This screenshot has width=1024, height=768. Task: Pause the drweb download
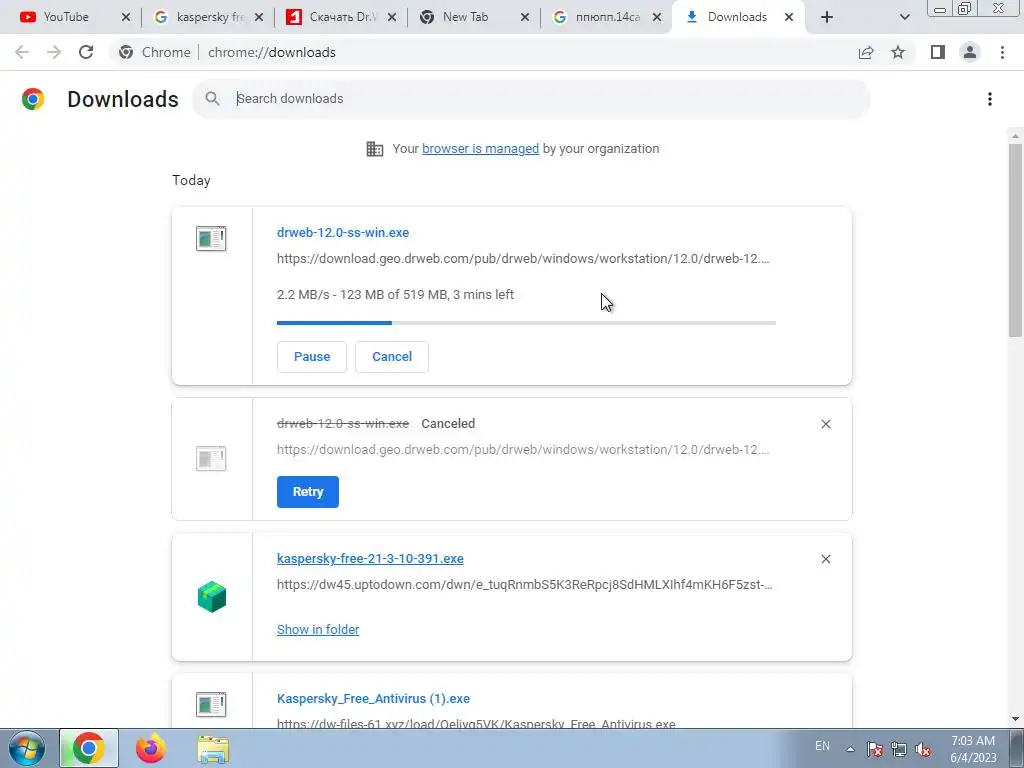312,357
